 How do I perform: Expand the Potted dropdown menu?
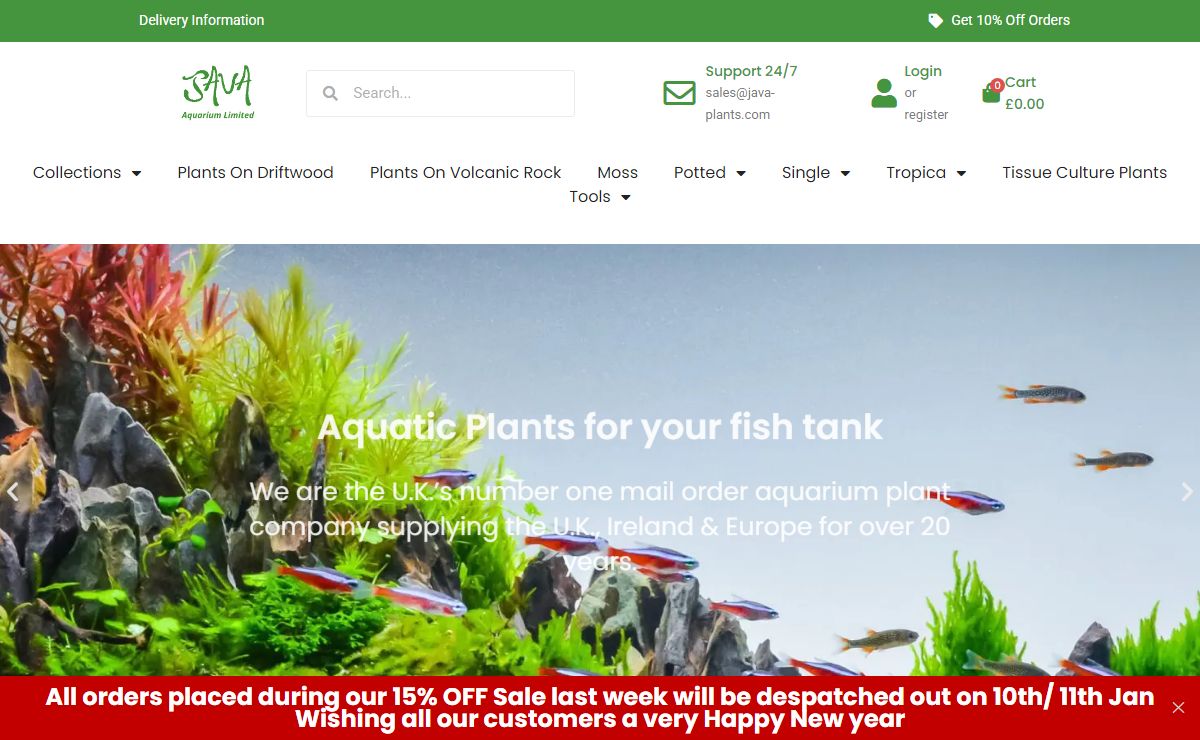710,172
